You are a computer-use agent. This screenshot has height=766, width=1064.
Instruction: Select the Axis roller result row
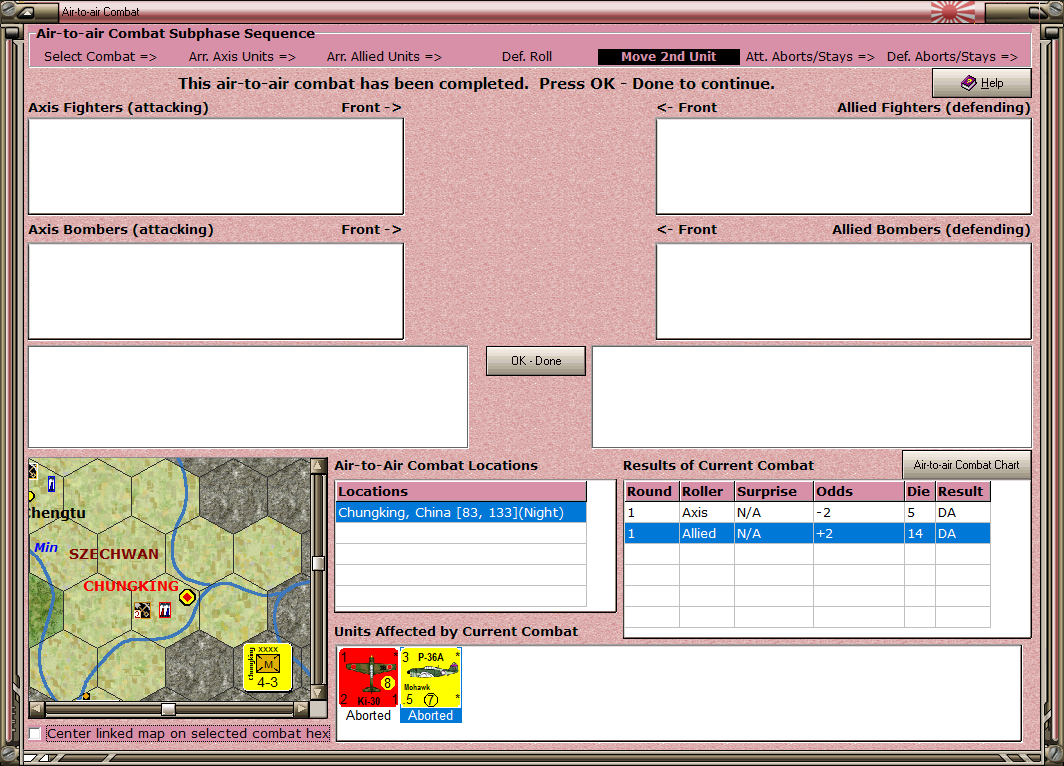[807, 512]
